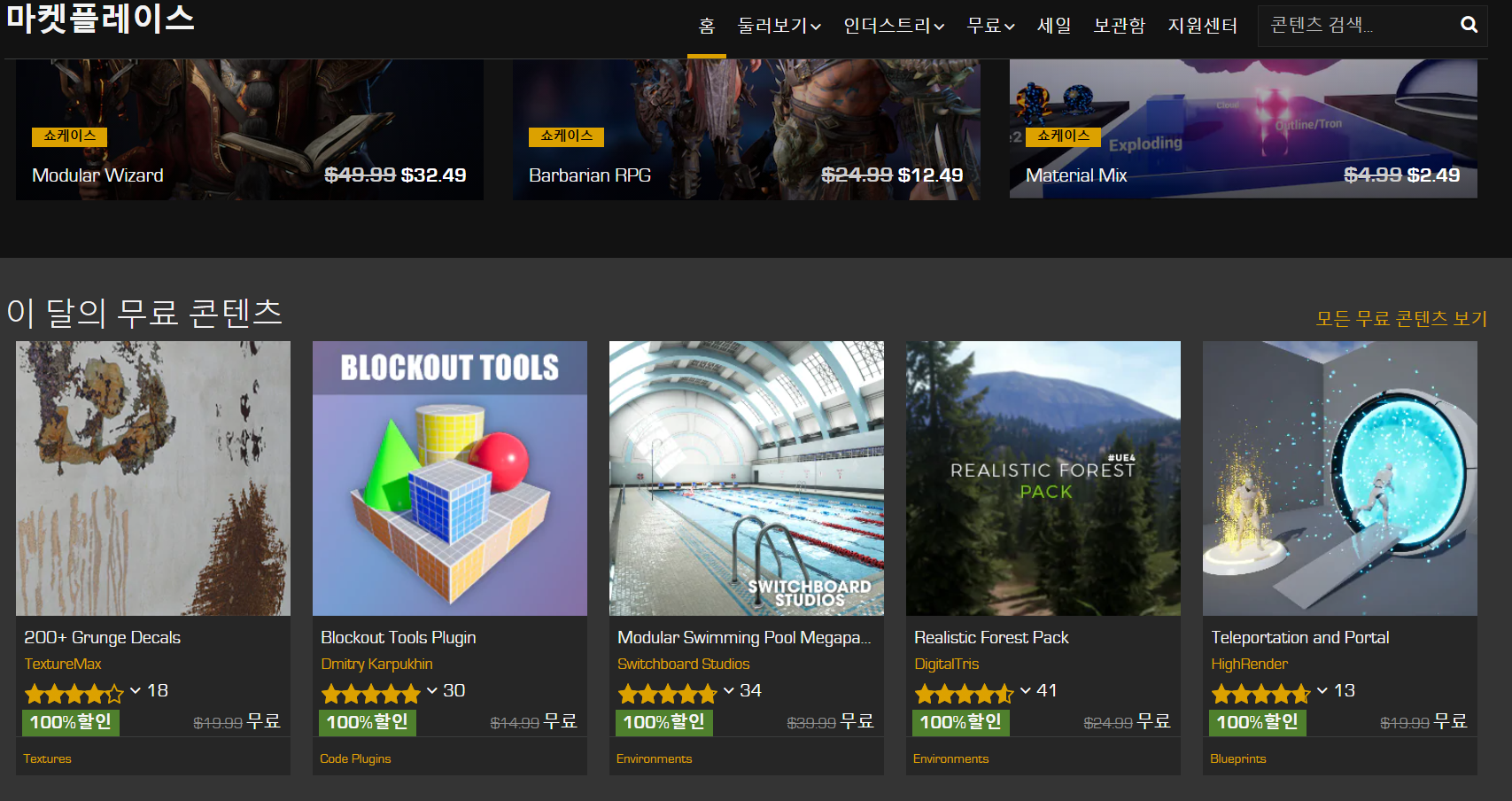
Task: Expand rating breakdown chevron beside 13
Action: point(1322,690)
